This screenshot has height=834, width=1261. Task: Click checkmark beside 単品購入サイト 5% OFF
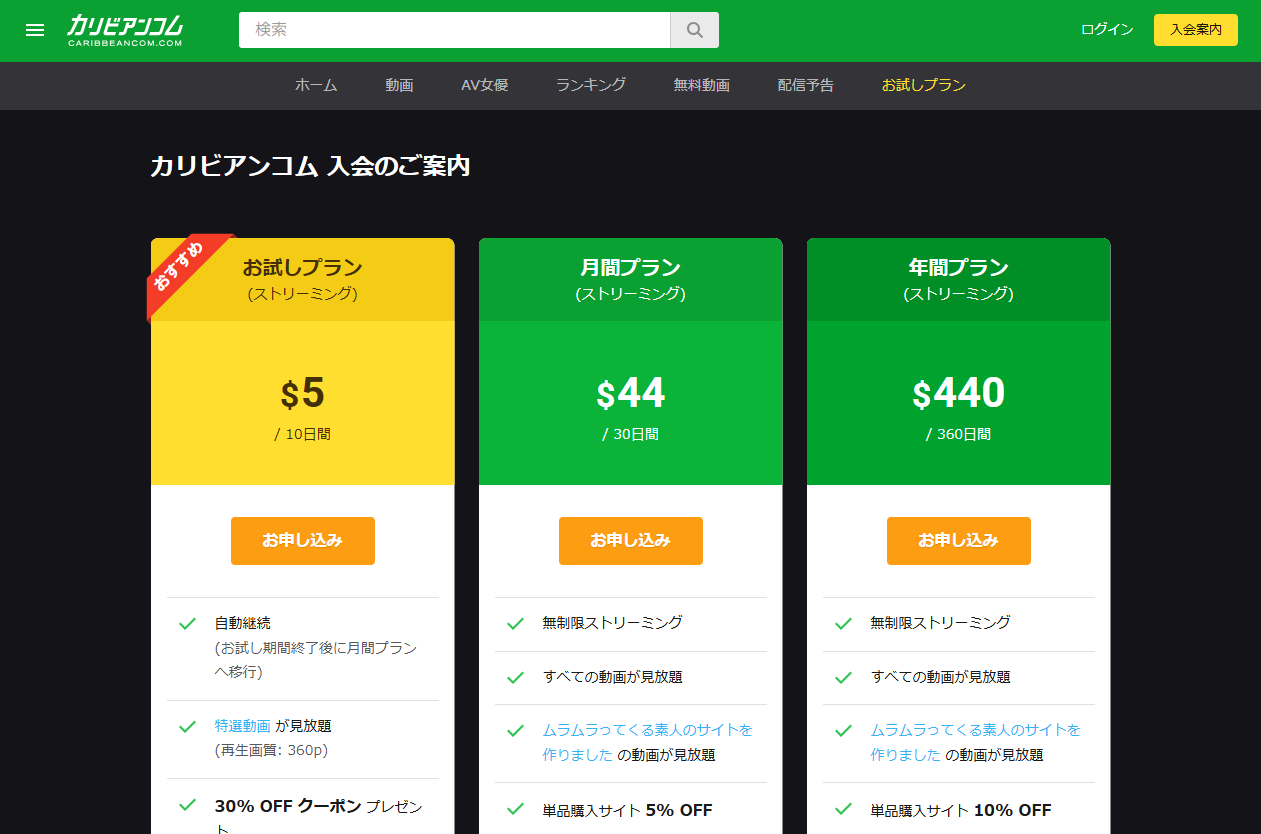(515, 808)
